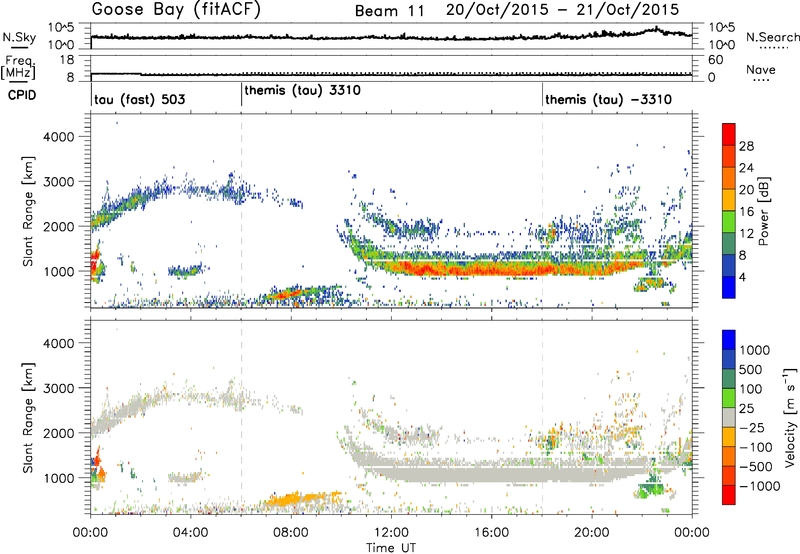Click the 25 value on Velocity colorbar

pyautogui.click(x=747, y=409)
